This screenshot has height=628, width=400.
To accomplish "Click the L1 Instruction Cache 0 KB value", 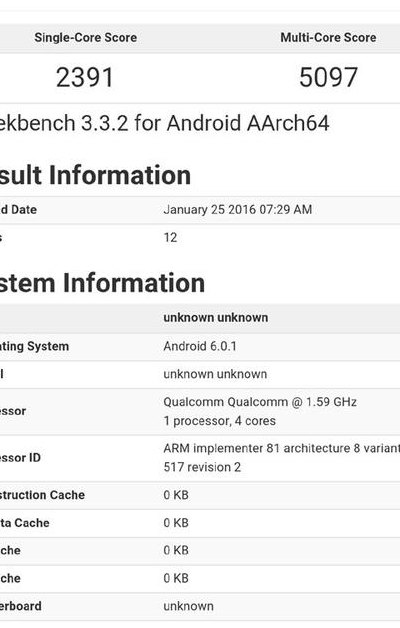I will [x=176, y=495].
